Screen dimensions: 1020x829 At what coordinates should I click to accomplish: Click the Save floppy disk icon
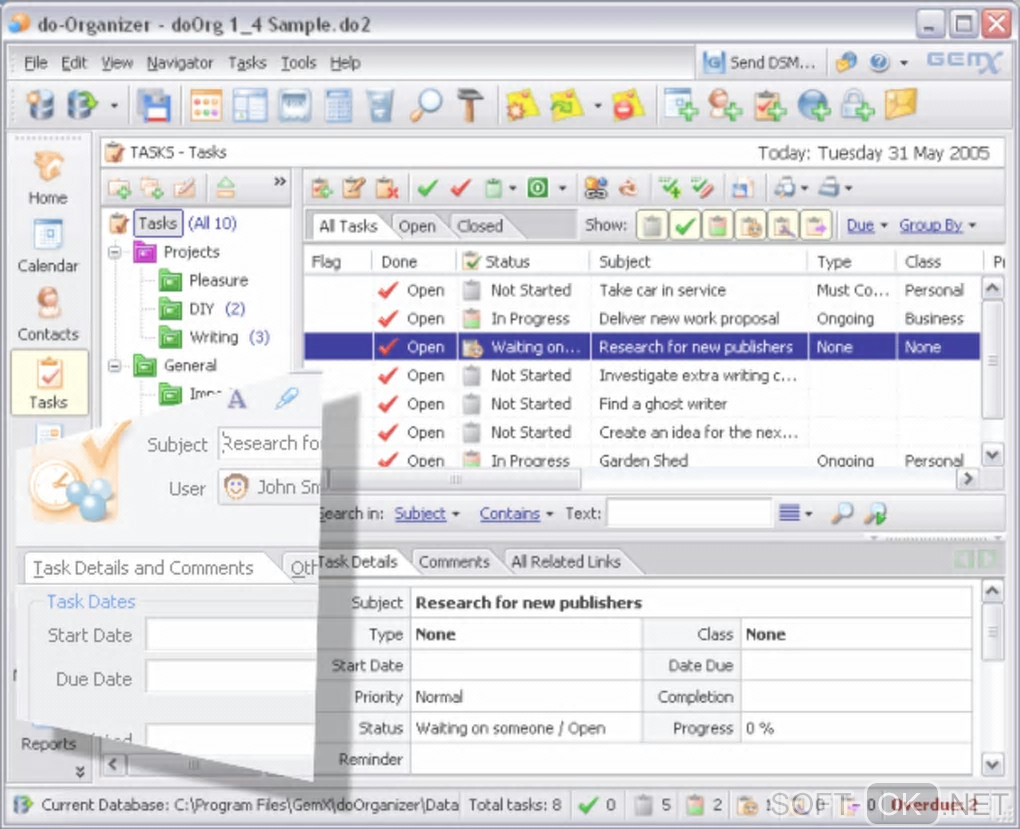click(x=154, y=105)
